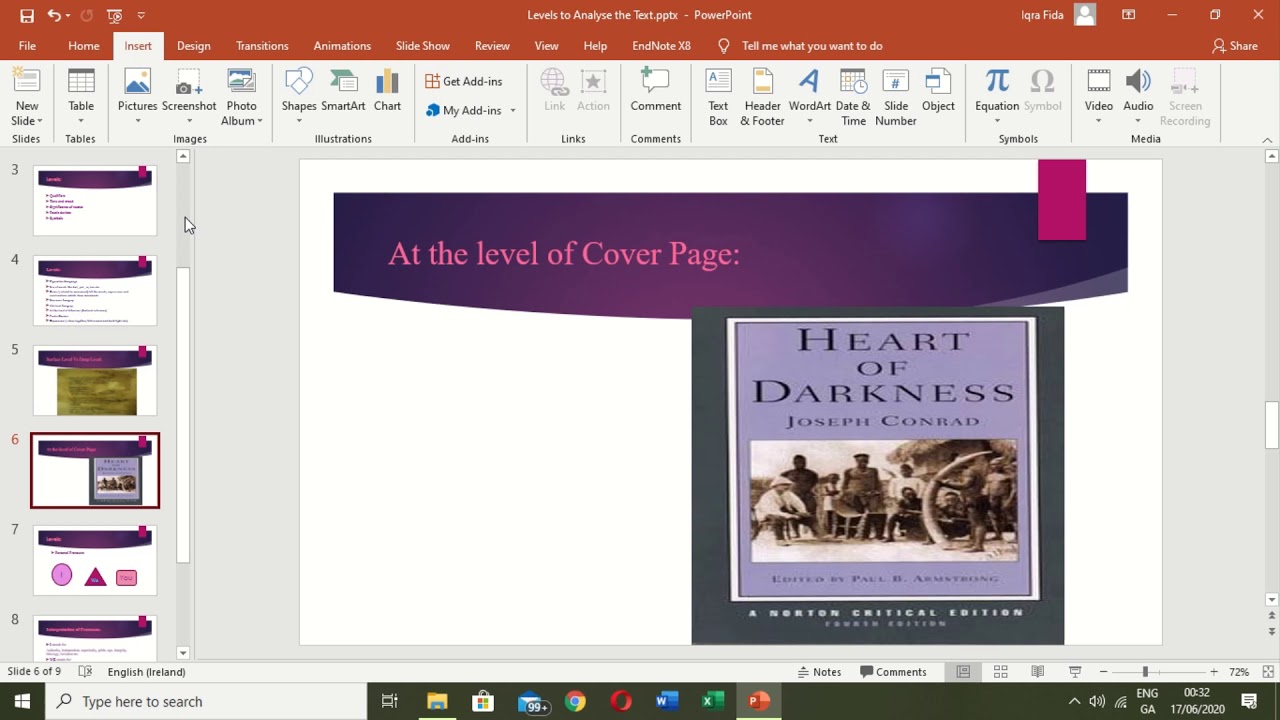Undo the last action
The width and height of the screenshot is (1280, 720).
coord(54,15)
